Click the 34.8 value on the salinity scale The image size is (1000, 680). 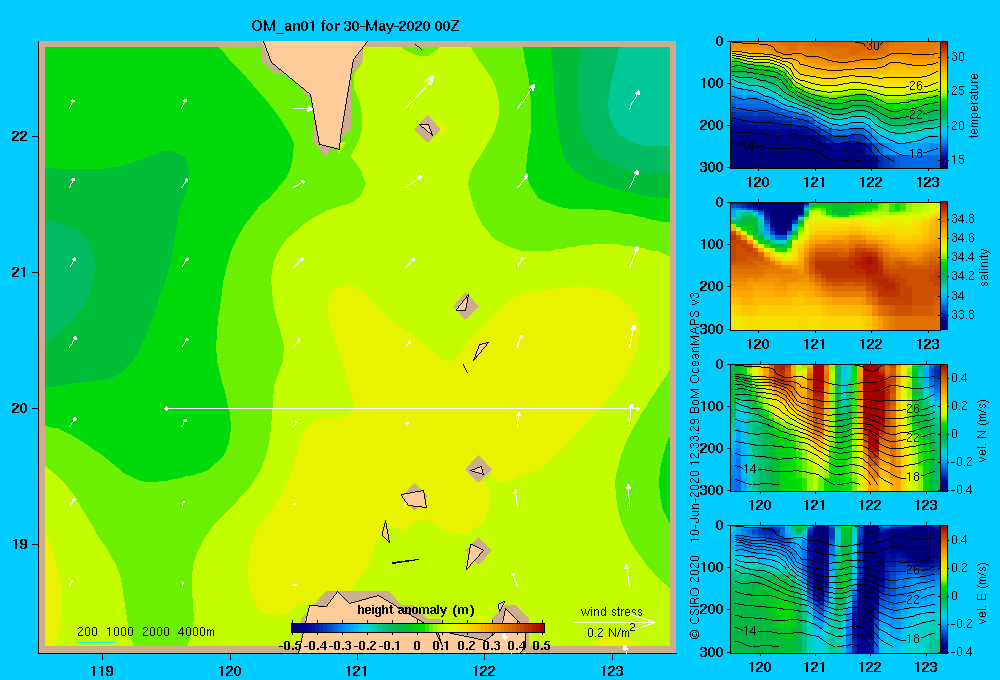pyautogui.click(x=962, y=219)
